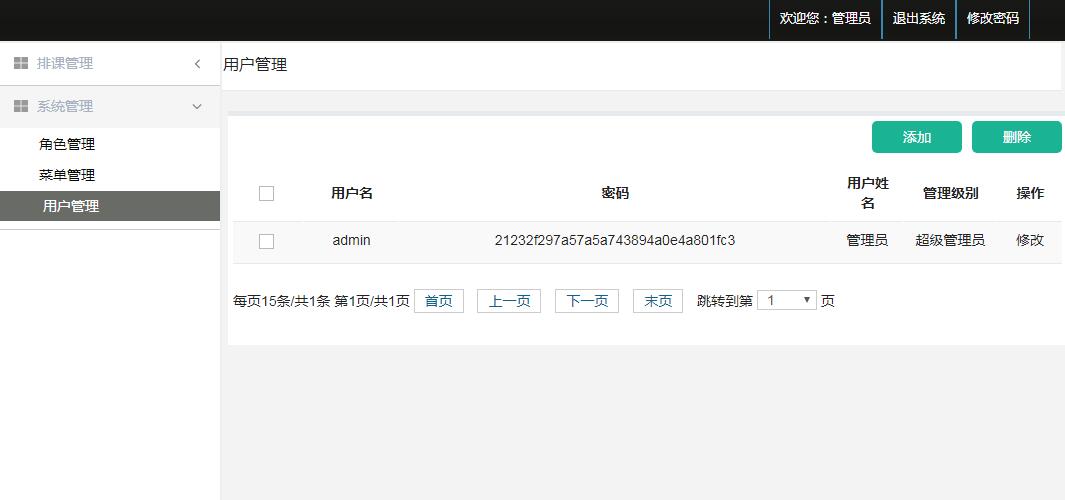Open 修改密码 in the top bar
Viewport: 1065px width, 500px height.
tap(993, 19)
